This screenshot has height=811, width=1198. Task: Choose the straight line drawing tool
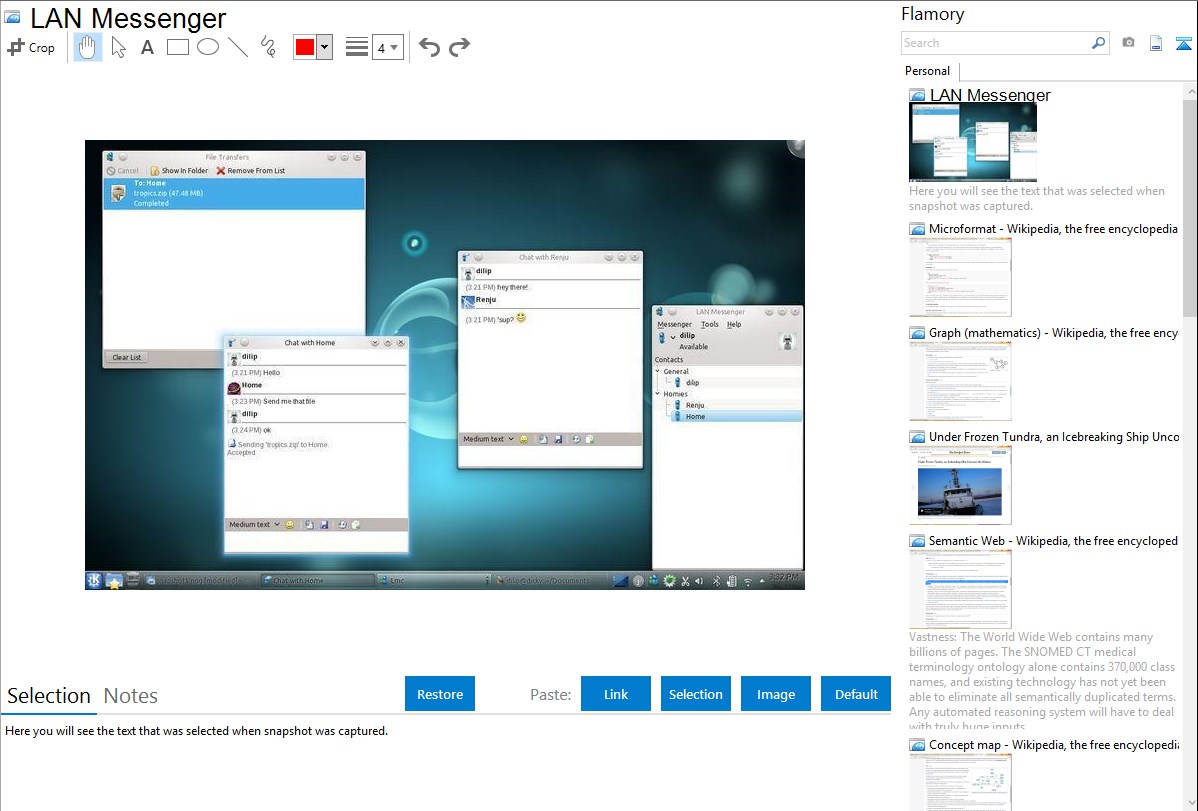click(x=238, y=47)
